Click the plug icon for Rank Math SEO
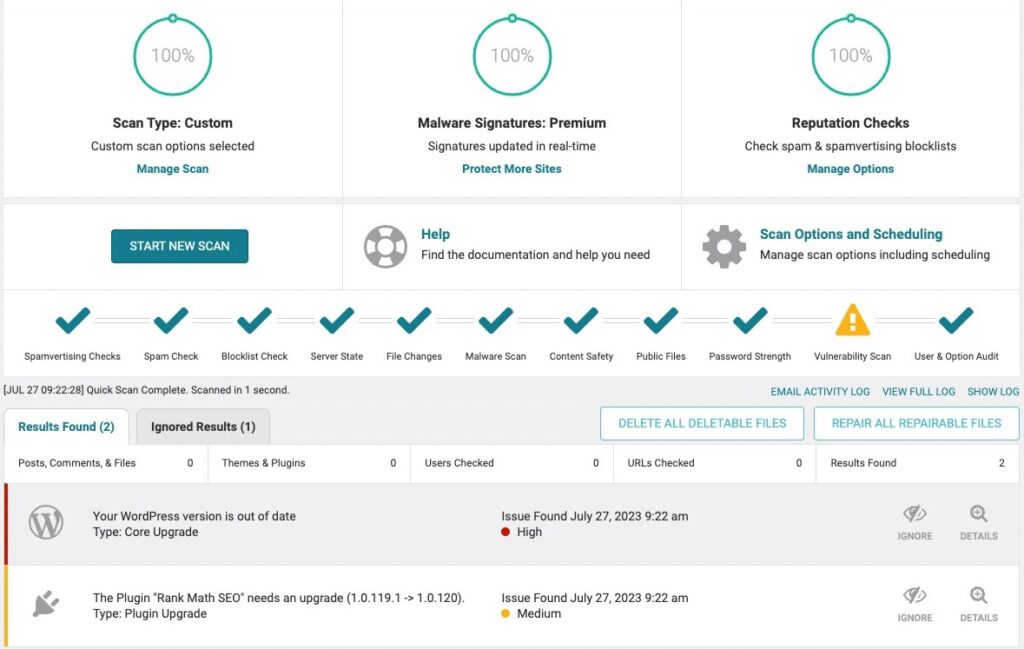Screen dimensions: 1024x649 (x=46, y=605)
